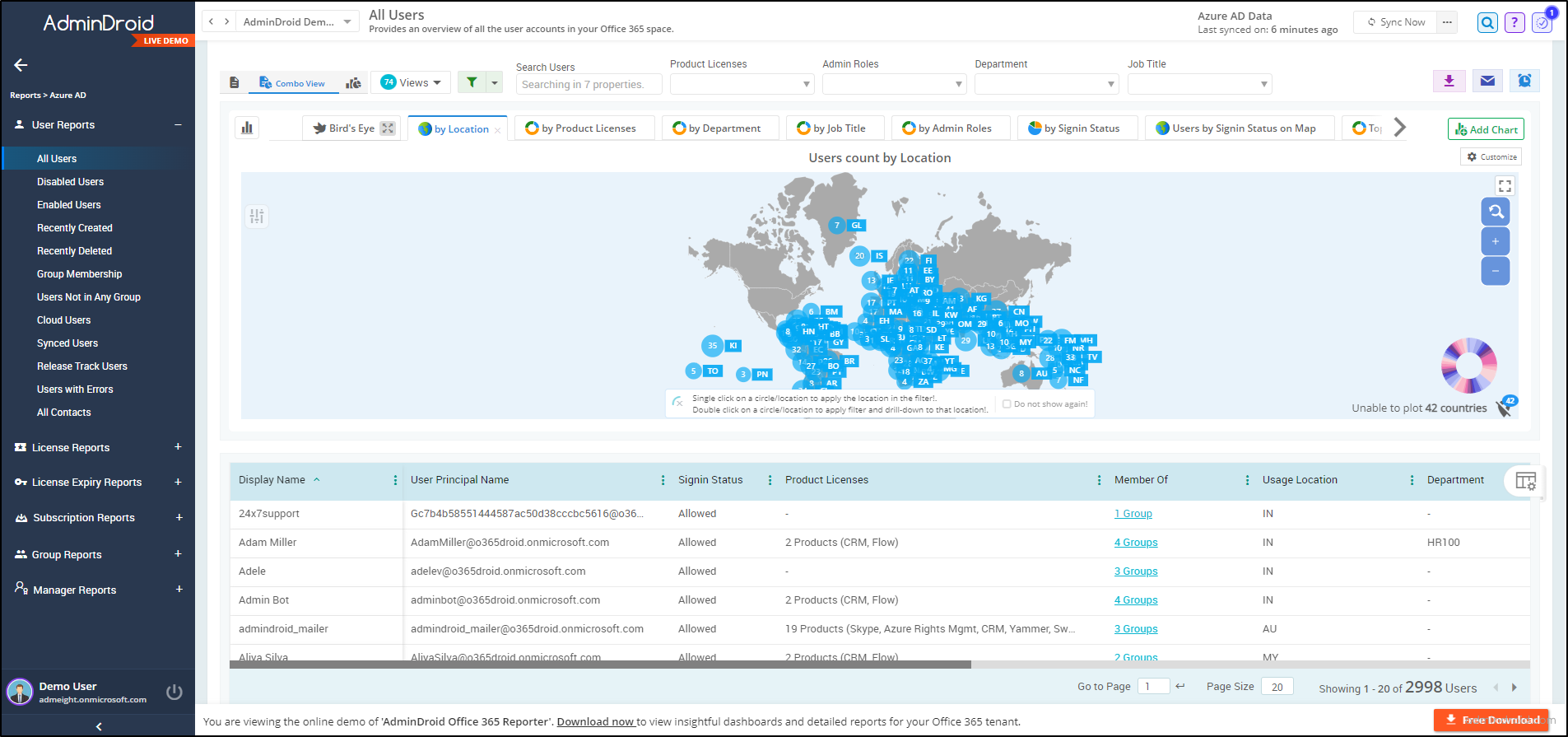The height and width of the screenshot is (737, 1568).
Task: Click the 'Download now' link
Action: pyautogui.click(x=595, y=722)
